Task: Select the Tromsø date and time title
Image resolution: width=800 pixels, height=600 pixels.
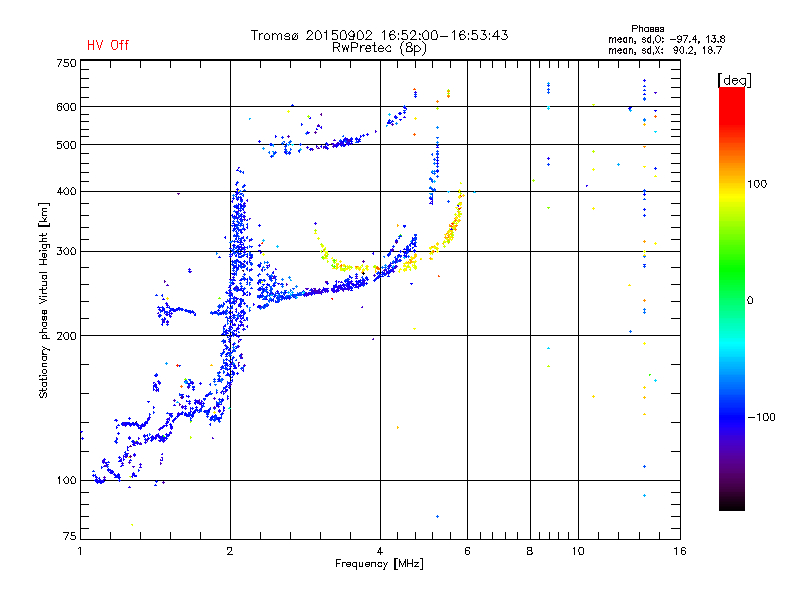Action: (379, 35)
